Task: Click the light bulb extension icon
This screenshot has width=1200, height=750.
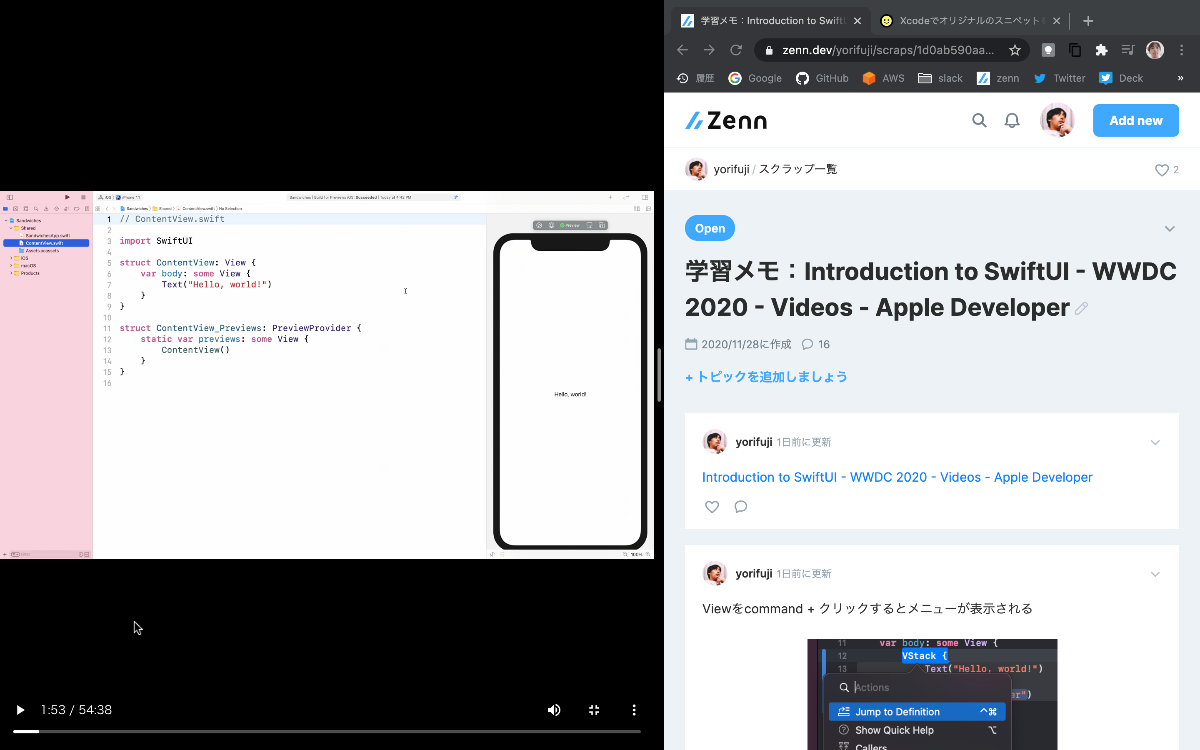Action: [1048, 50]
